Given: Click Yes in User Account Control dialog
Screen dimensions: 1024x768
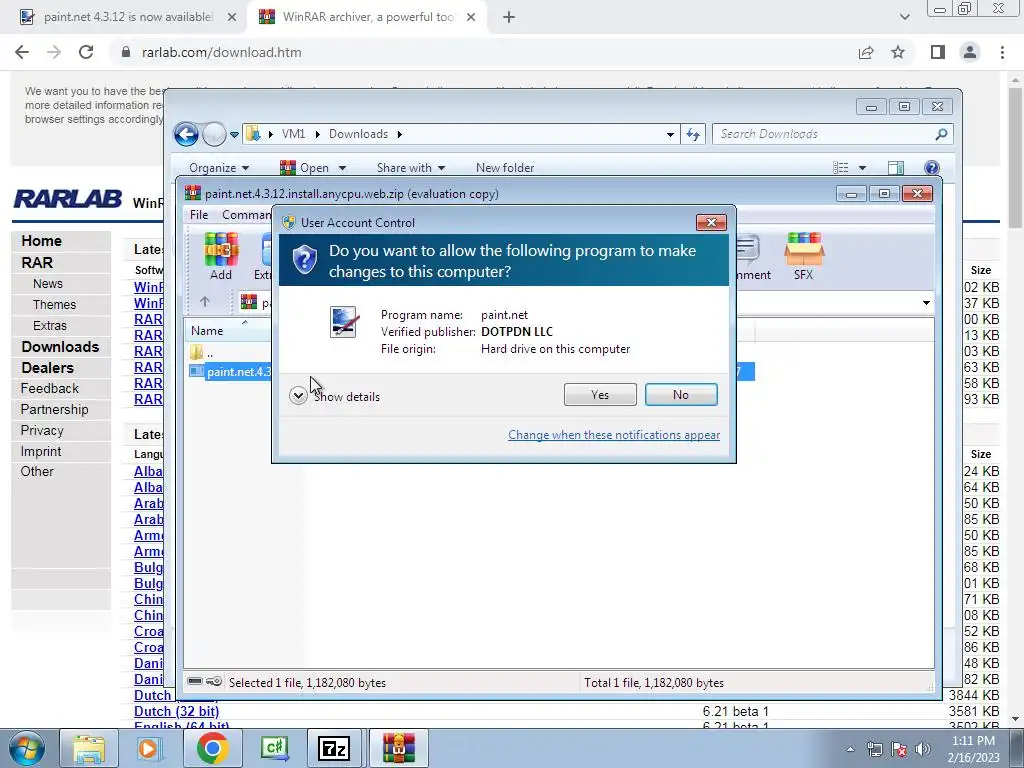Looking at the screenshot, I should click(x=600, y=394).
